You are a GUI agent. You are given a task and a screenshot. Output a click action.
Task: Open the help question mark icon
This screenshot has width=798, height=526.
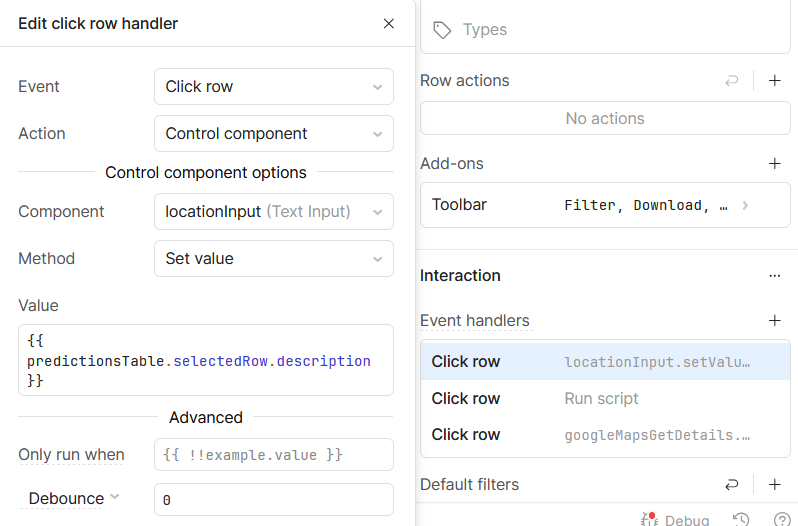coord(782,519)
